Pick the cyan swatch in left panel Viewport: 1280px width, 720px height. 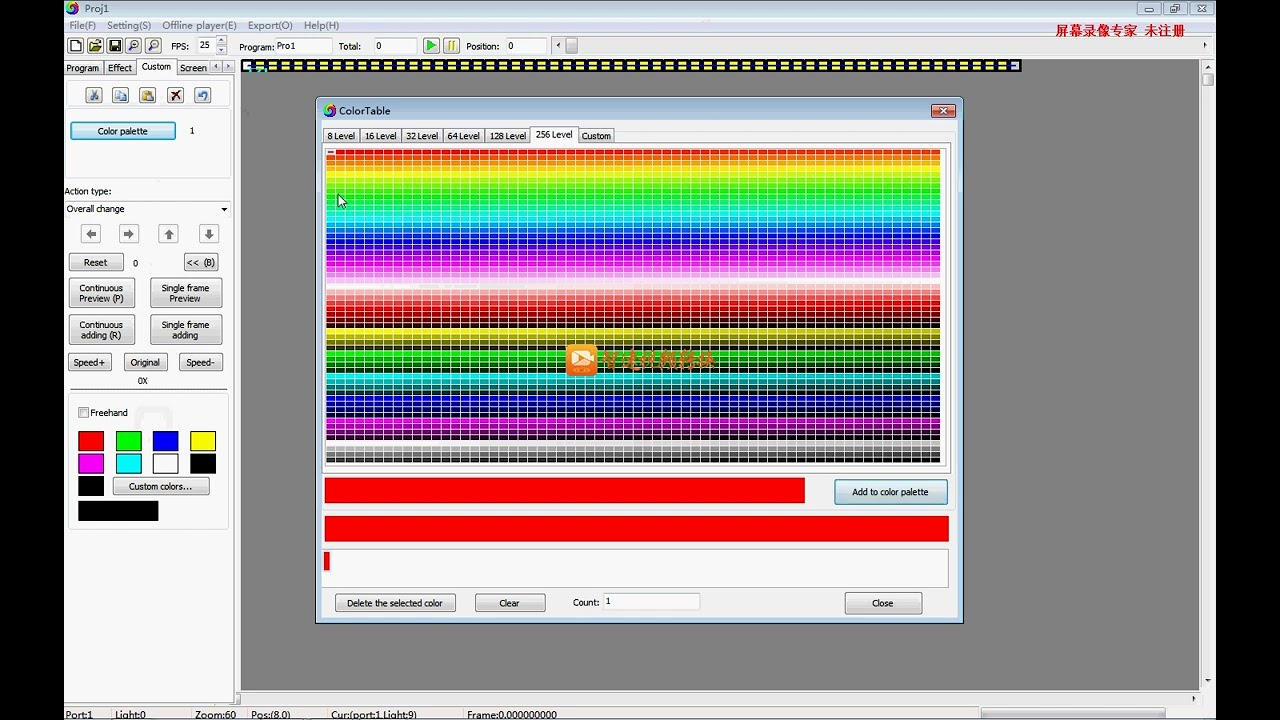coord(129,464)
